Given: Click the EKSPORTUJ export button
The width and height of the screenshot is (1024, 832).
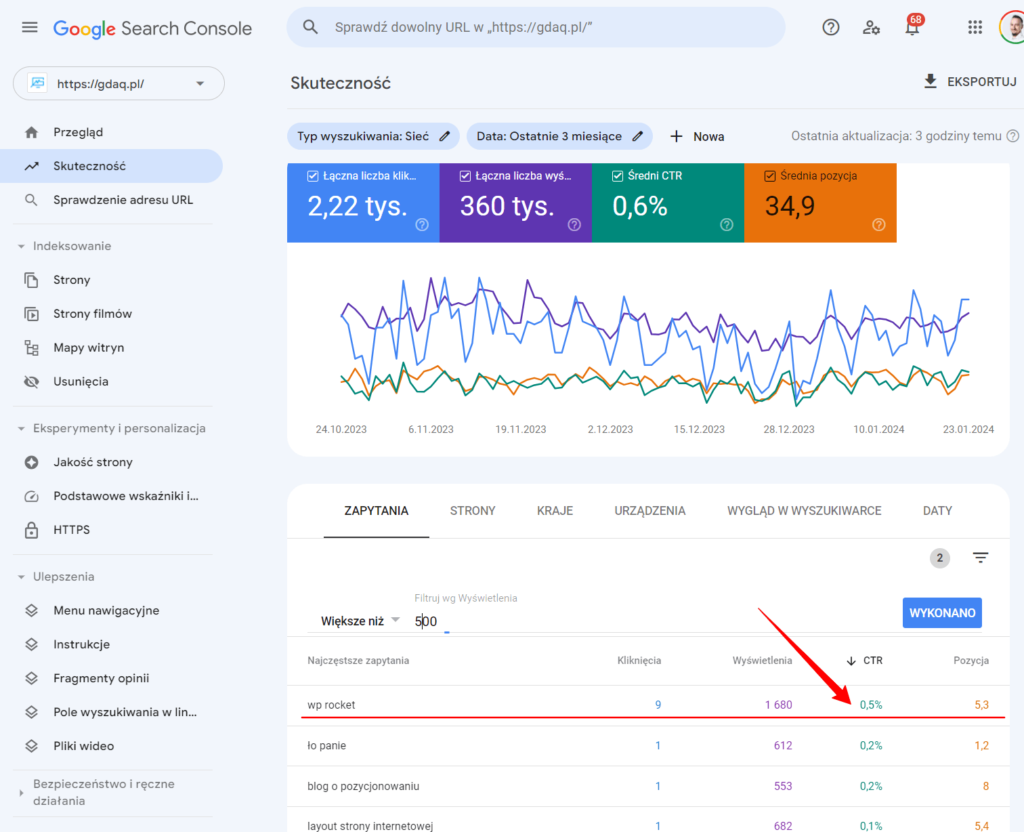Looking at the screenshot, I should click(970, 82).
